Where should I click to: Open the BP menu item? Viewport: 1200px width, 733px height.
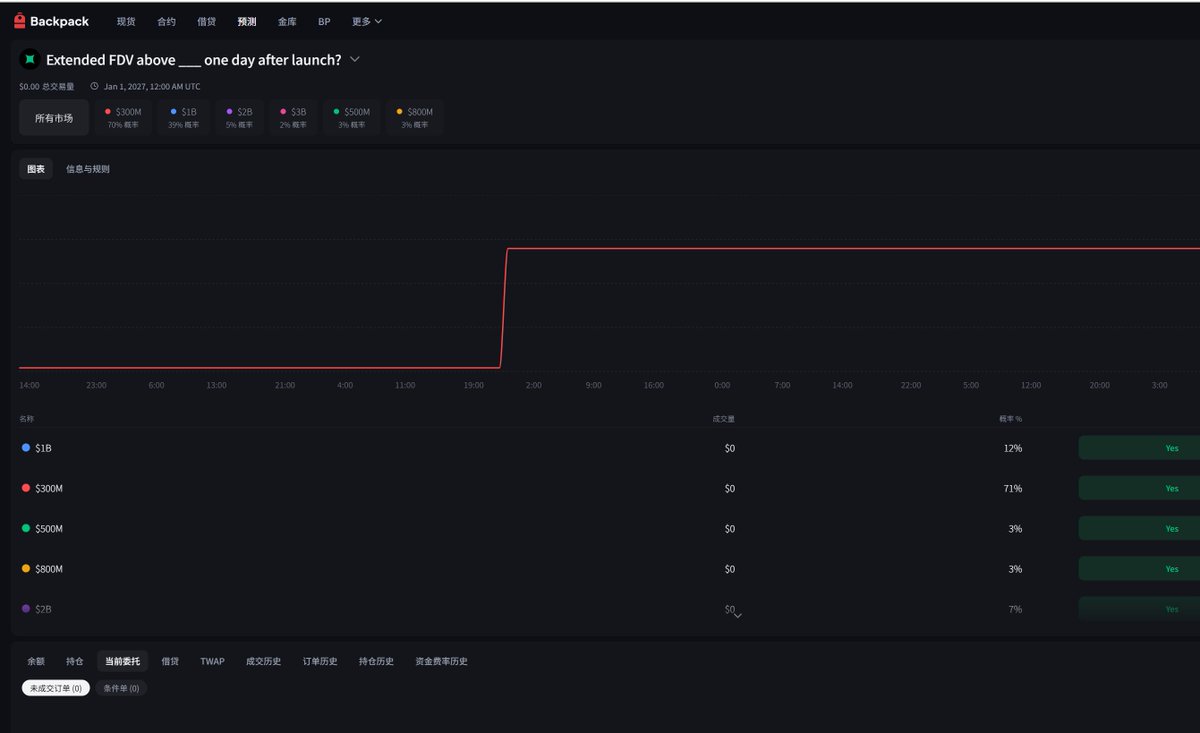point(324,21)
